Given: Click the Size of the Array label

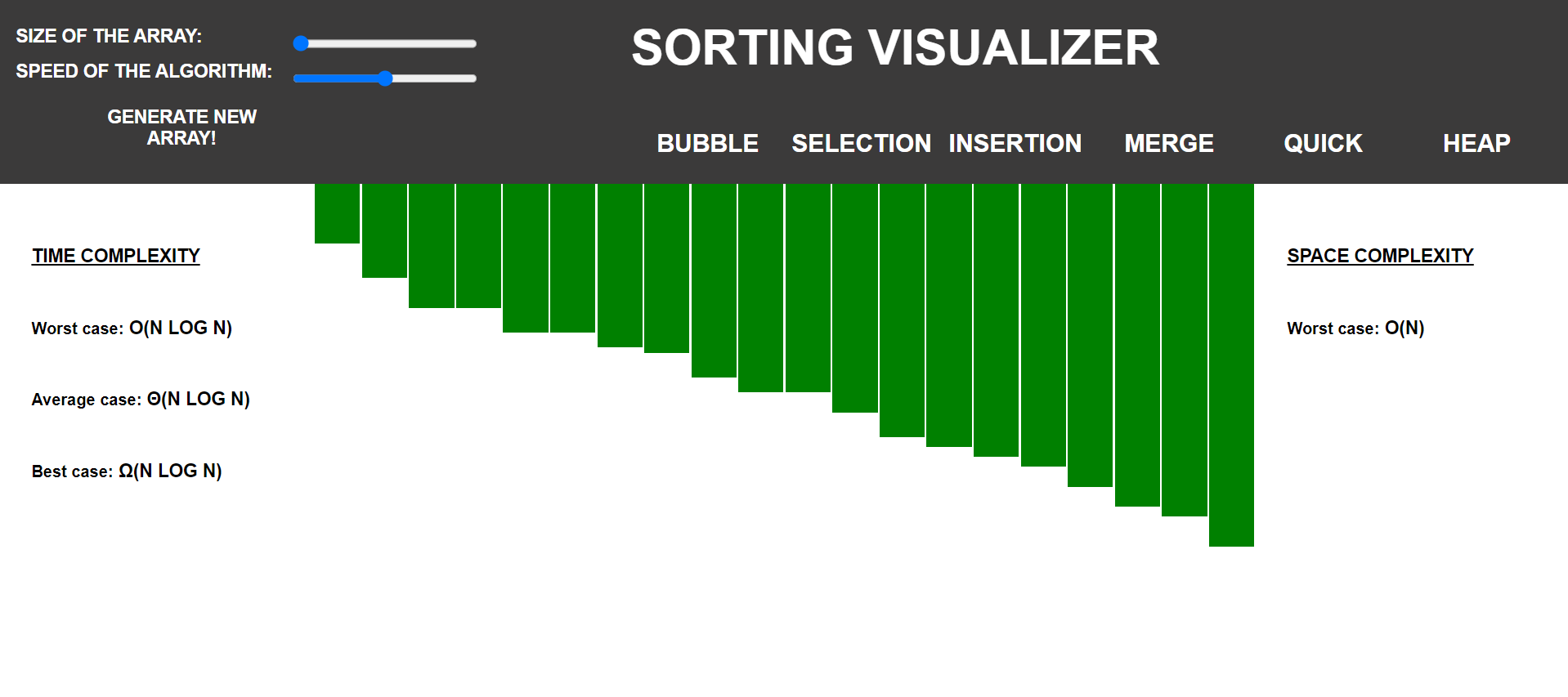Looking at the screenshot, I should tap(109, 36).
